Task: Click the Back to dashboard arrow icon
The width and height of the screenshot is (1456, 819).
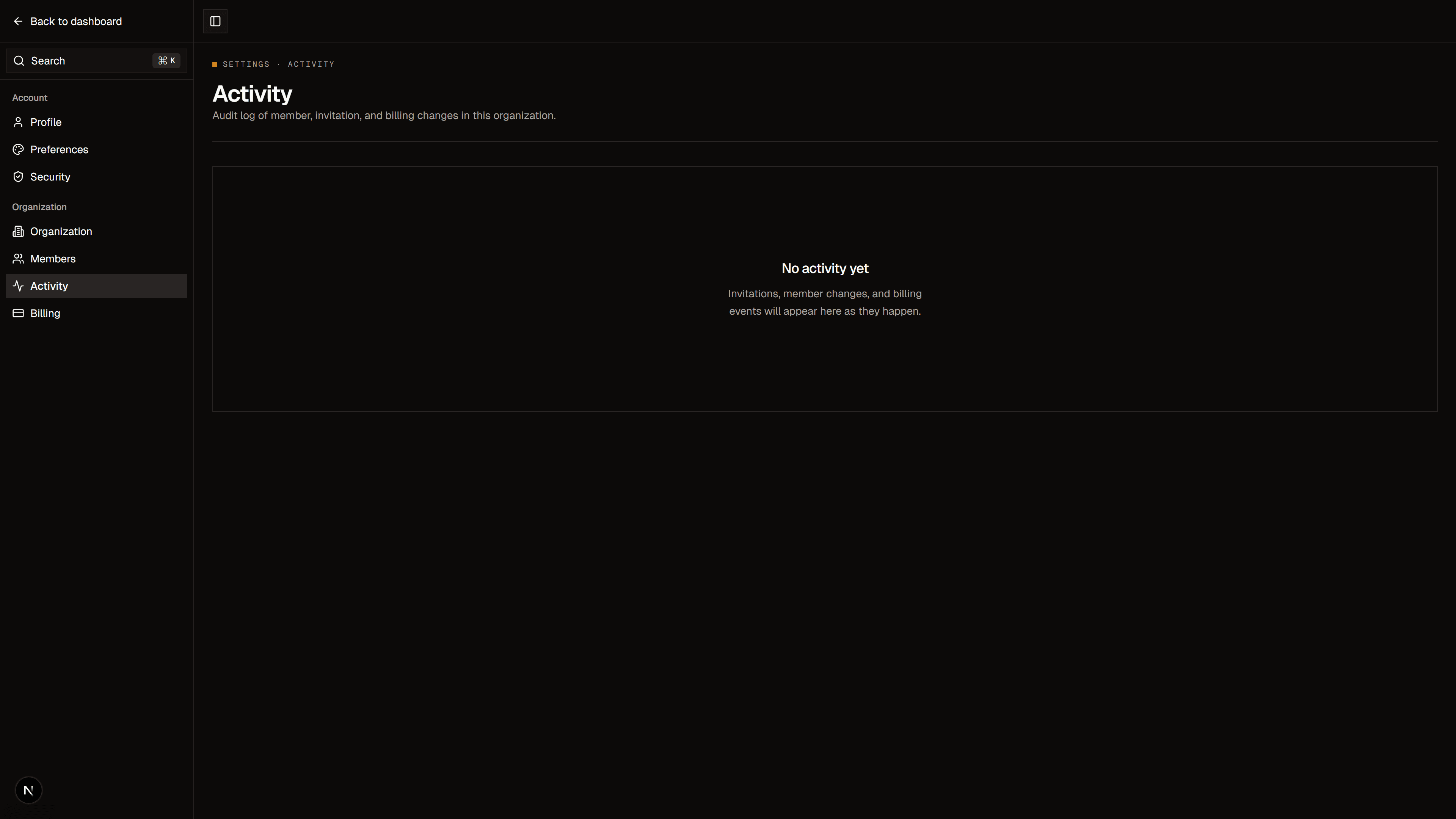Action: (x=18, y=22)
